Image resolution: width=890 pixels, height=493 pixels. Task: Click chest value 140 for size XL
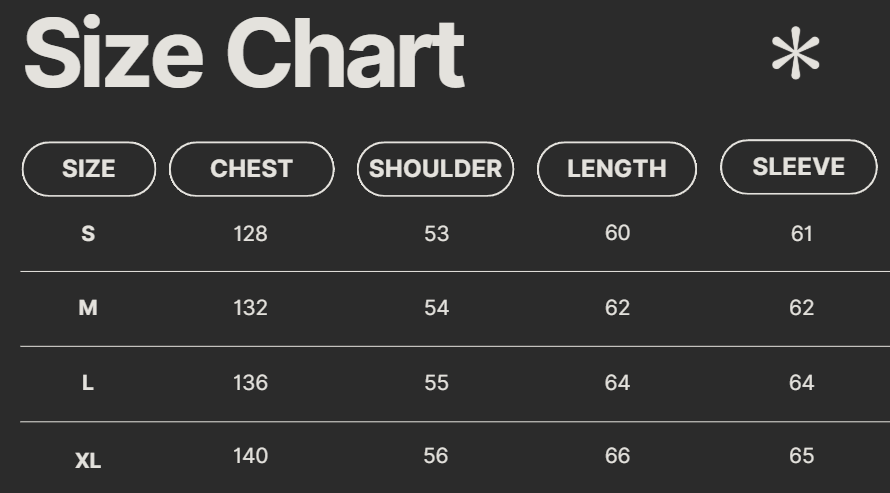click(250, 456)
